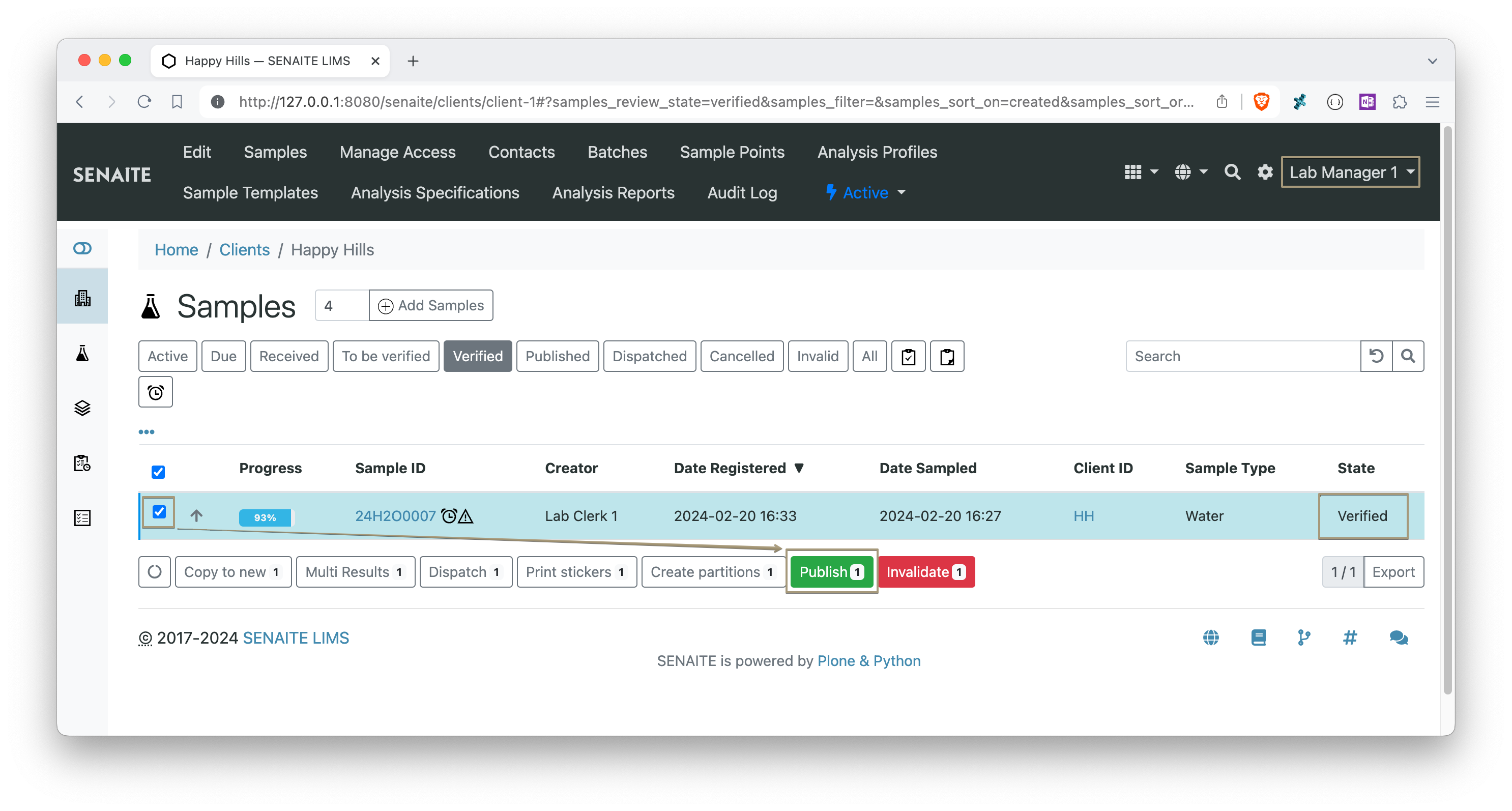Open the Analysis Reports menu item

point(613,192)
